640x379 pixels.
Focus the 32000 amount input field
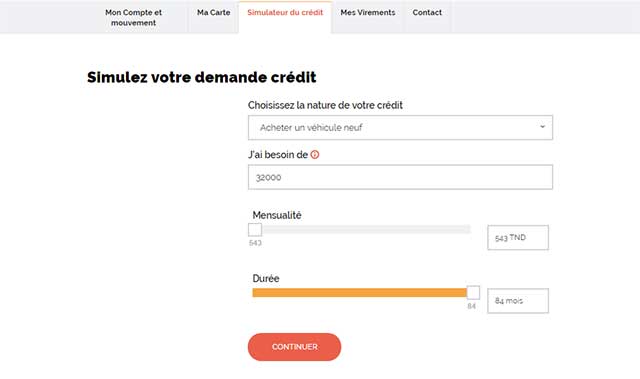pos(400,177)
